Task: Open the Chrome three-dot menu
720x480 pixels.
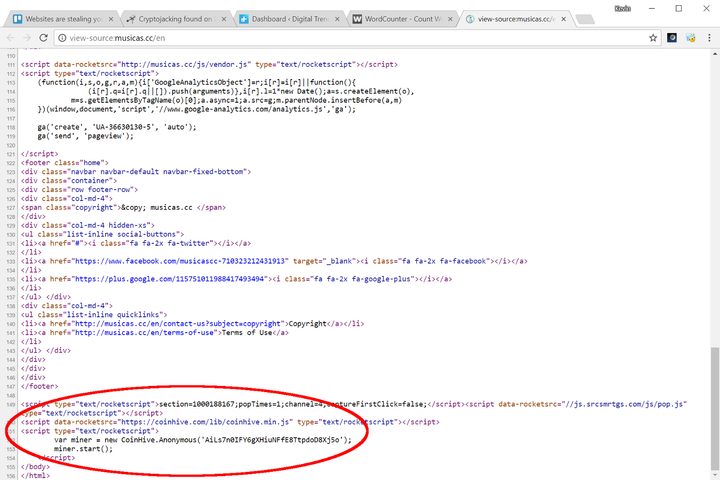Action: [x=709, y=38]
